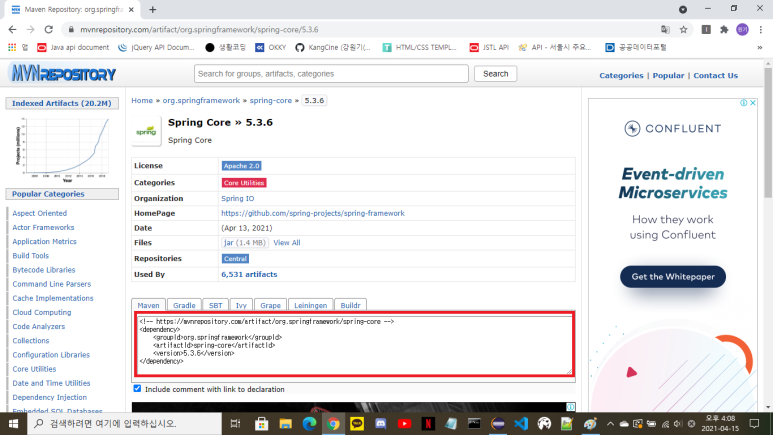Bookmark this page with the star icon

click(x=683, y=30)
